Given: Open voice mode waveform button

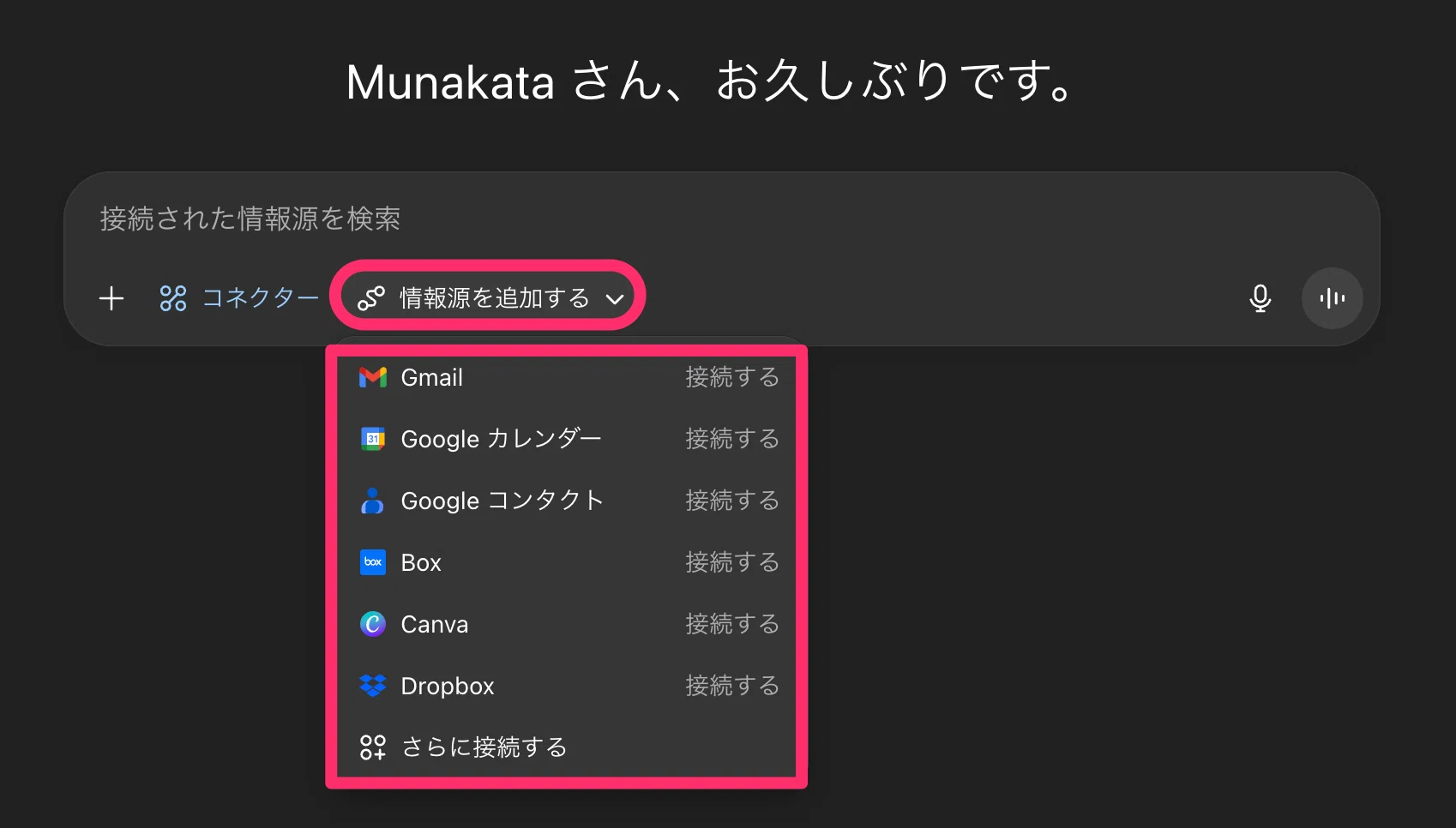Looking at the screenshot, I should (1332, 298).
